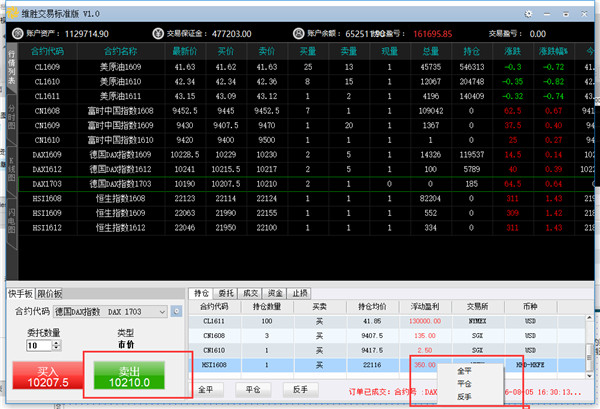Screen dimensions: 600x409
Task: Select the HSI1612 恒生指数1612 row
Action: [306, 228]
